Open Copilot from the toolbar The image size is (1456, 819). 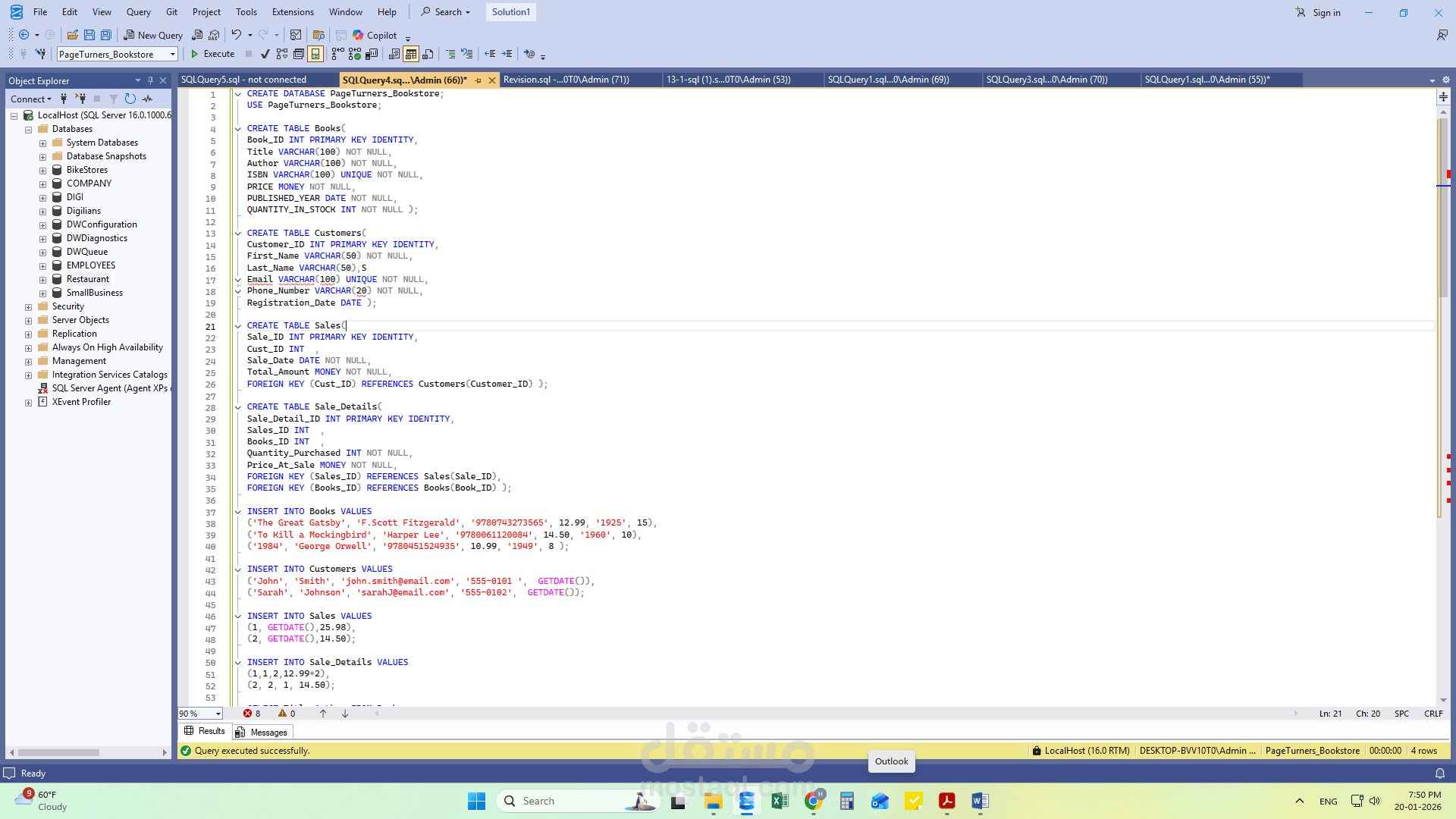click(375, 35)
